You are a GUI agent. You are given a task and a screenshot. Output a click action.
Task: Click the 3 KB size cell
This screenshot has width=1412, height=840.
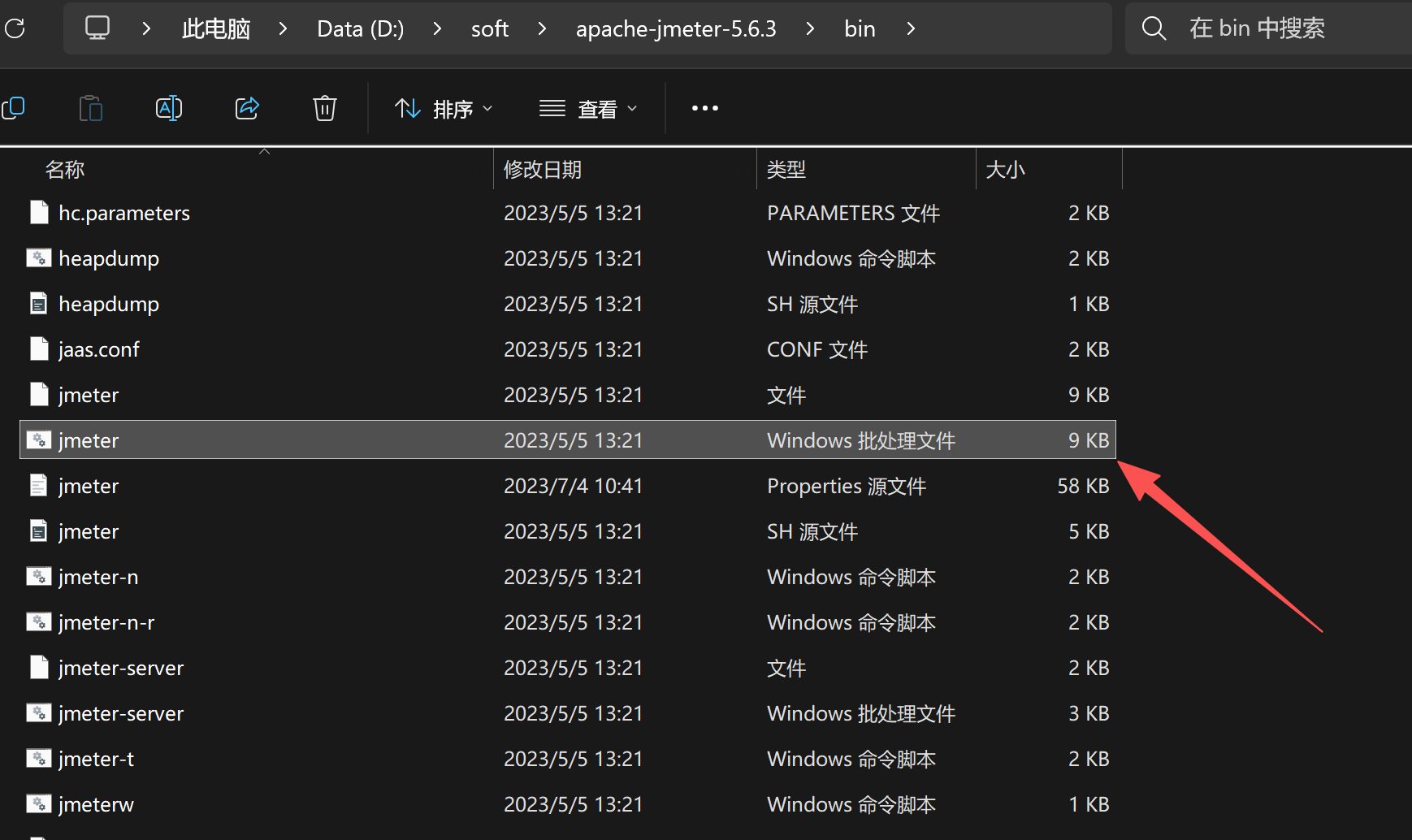click(1089, 713)
